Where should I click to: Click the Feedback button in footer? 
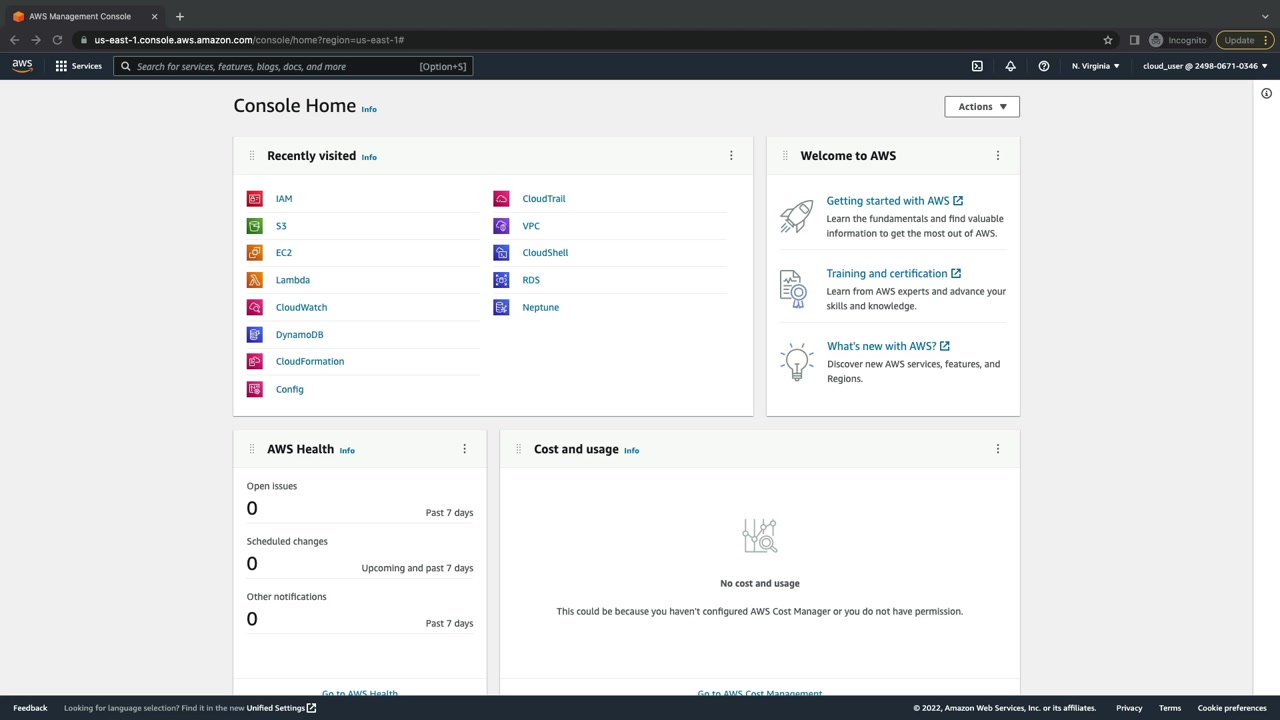coord(30,708)
